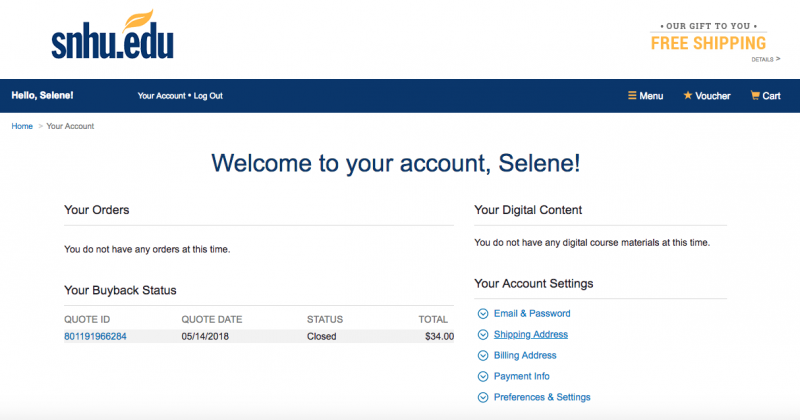This screenshot has width=800, height=420.
Task: Click the snhu.edu logo
Action: (112, 37)
